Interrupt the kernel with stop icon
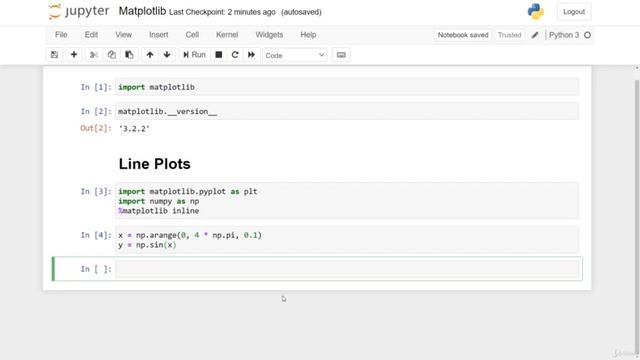640x360 pixels. (x=219, y=55)
